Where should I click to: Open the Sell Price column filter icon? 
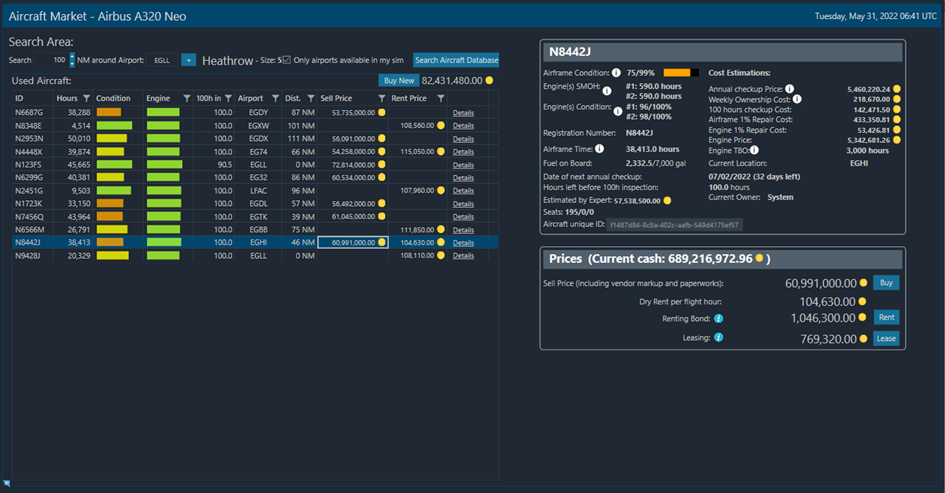point(381,98)
